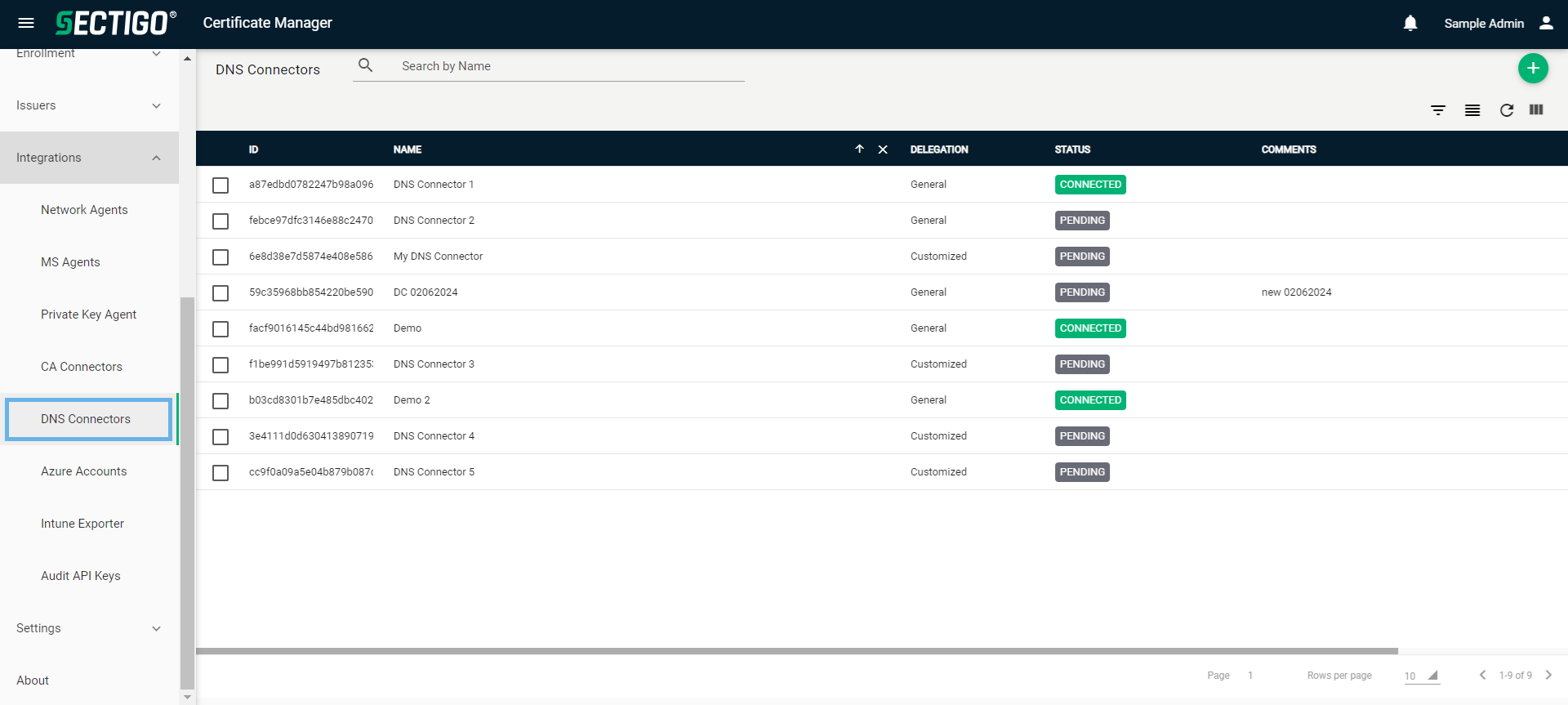Click CONNECTED status of DNS Connector 1
This screenshot has height=705, width=1568.
pos(1090,185)
